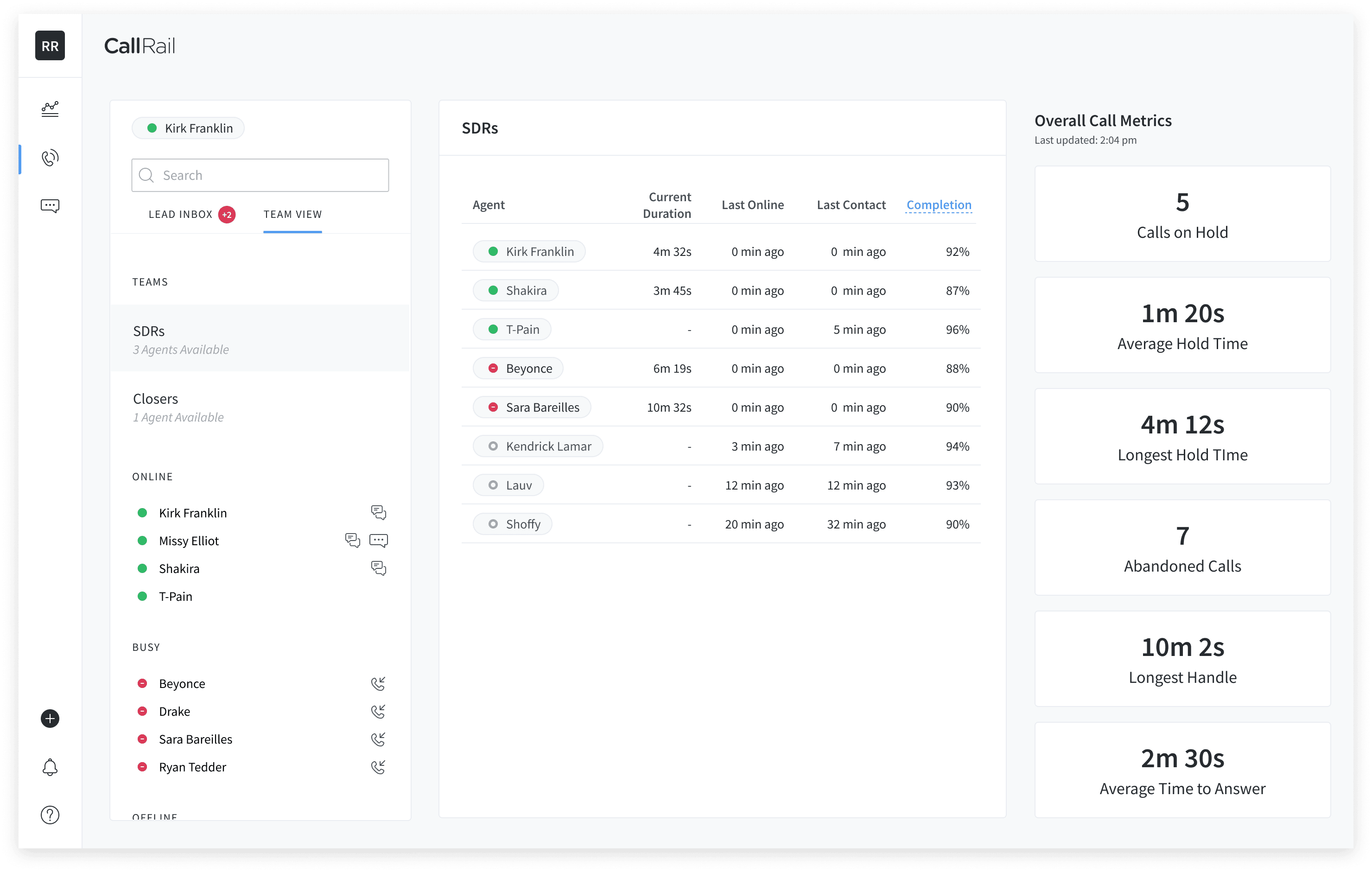
Task: Click chat bubbles icon next to Kirk Franklin
Action: tap(378, 512)
